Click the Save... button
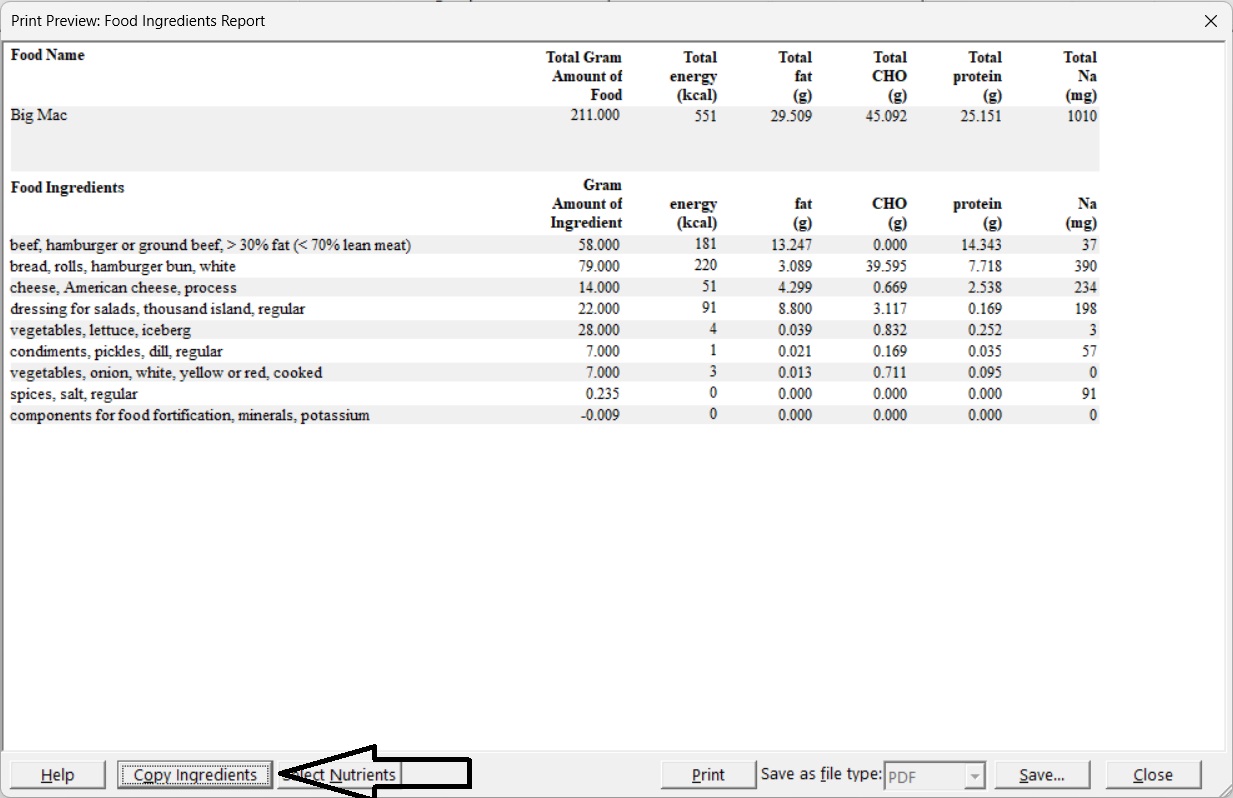This screenshot has width=1233, height=798. (x=1041, y=775)
